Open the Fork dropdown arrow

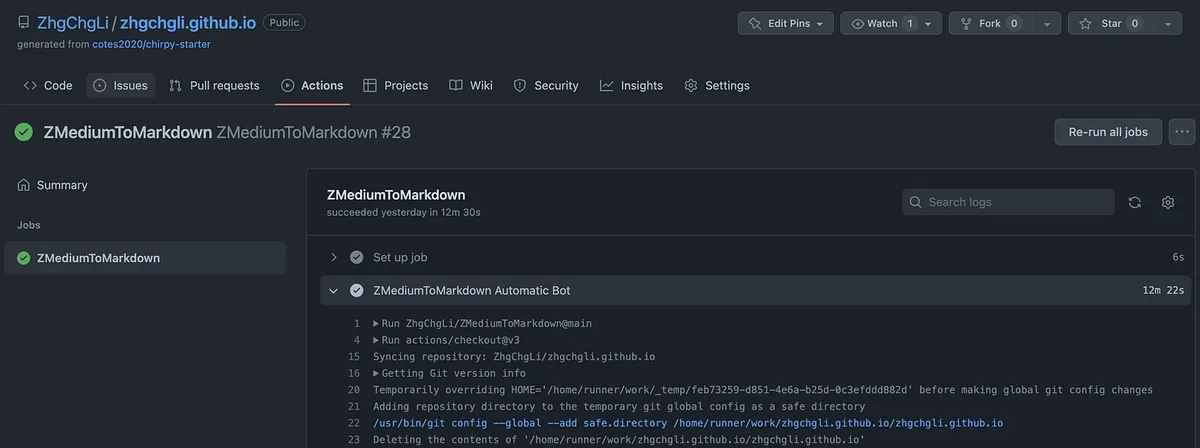[x=1046, y=23]
